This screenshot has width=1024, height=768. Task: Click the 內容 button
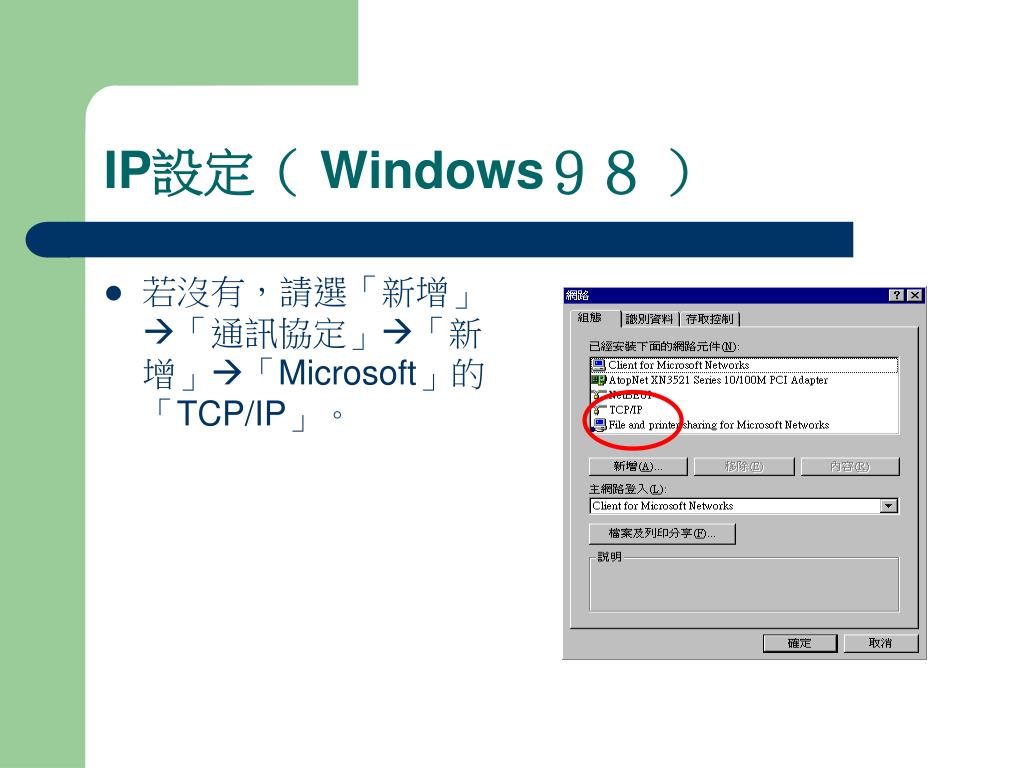(x=850, y=466)
